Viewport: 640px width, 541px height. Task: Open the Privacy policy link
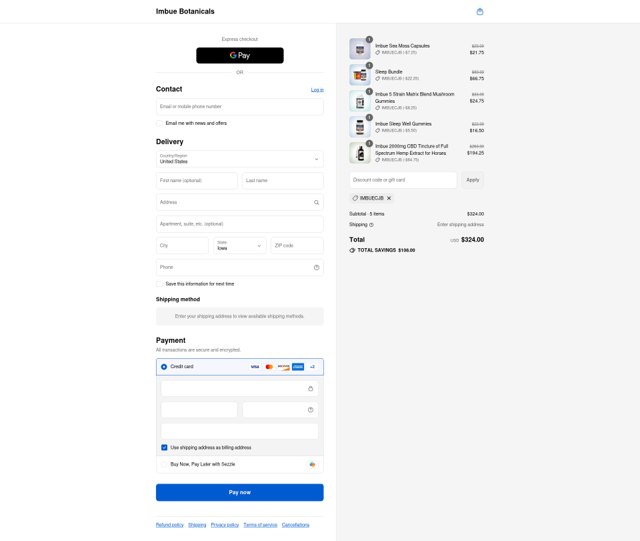(224, 525)
